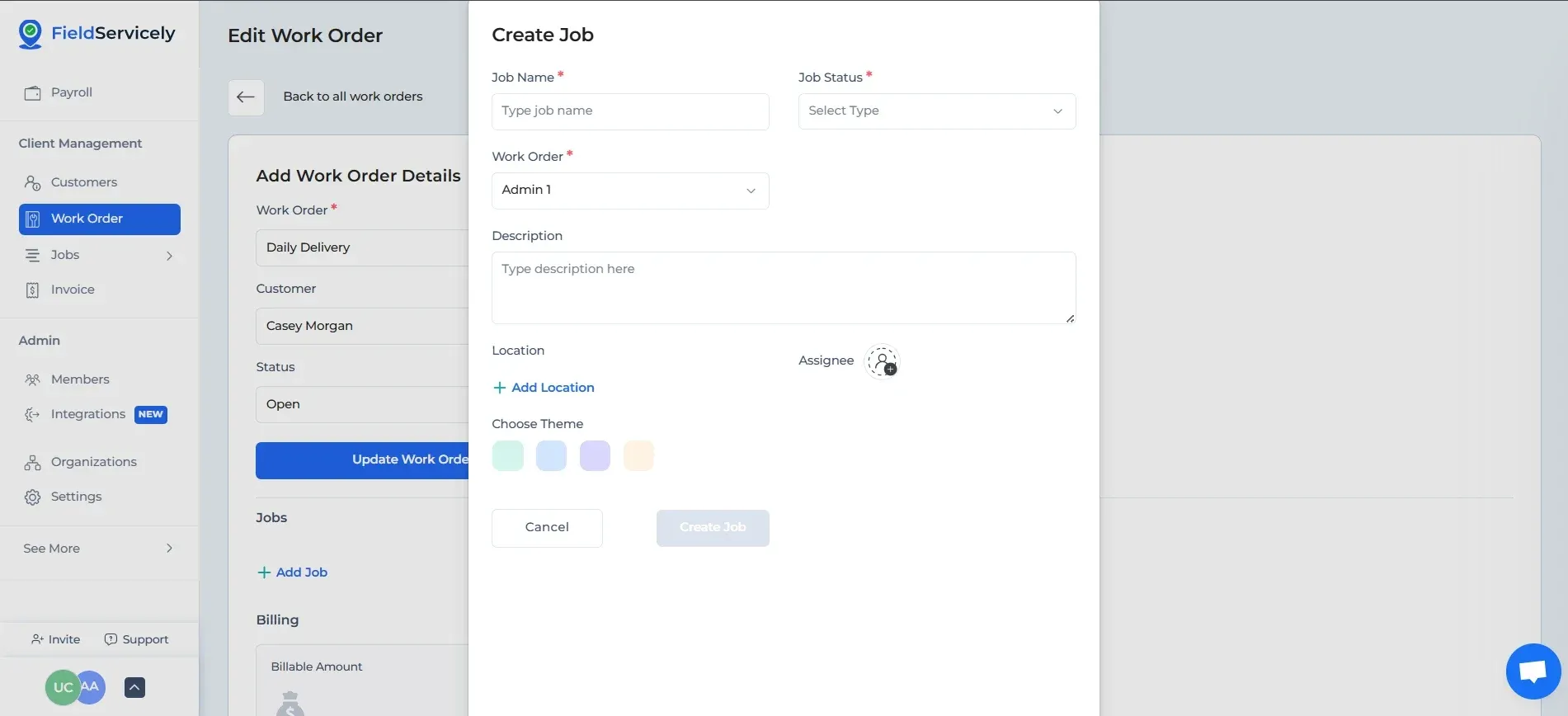Choose the green theme swatch
Image resolution: width=1568 pixels, height=716 pixels.
507,456
